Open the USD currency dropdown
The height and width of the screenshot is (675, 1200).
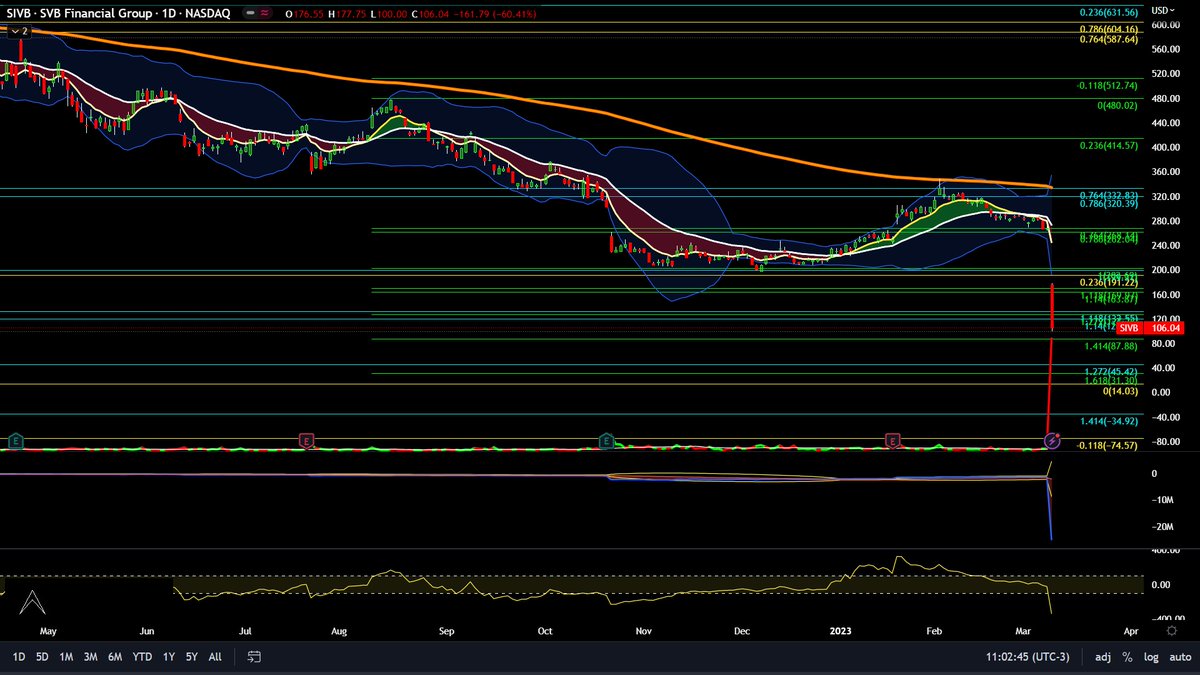[x=1164, y=10]
